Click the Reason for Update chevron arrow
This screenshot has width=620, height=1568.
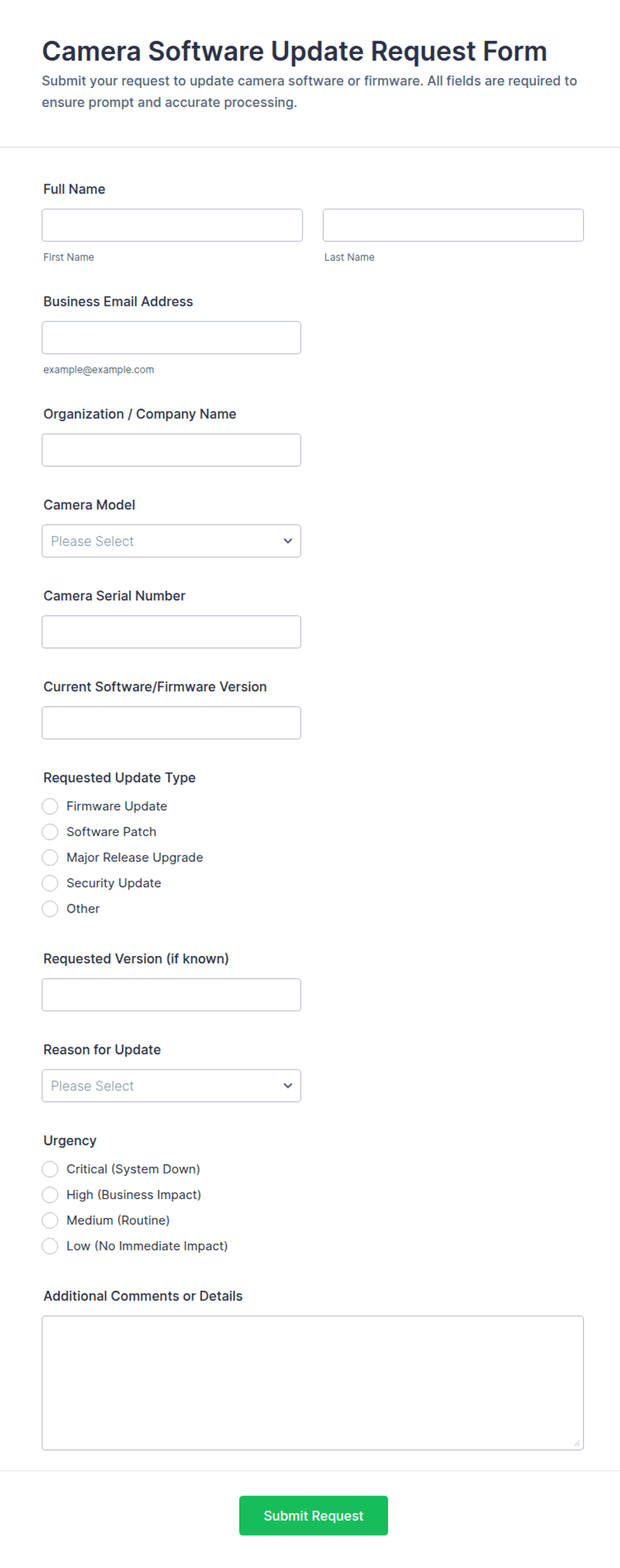pos(288,1086)
